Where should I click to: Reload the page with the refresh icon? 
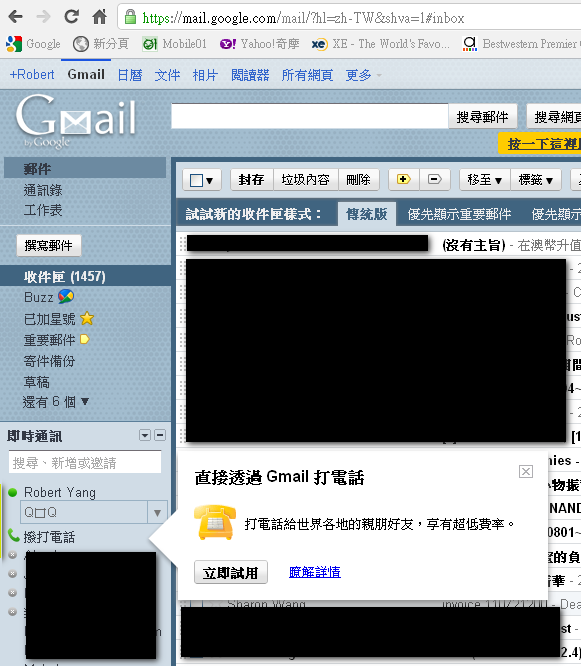coord(71,17)
